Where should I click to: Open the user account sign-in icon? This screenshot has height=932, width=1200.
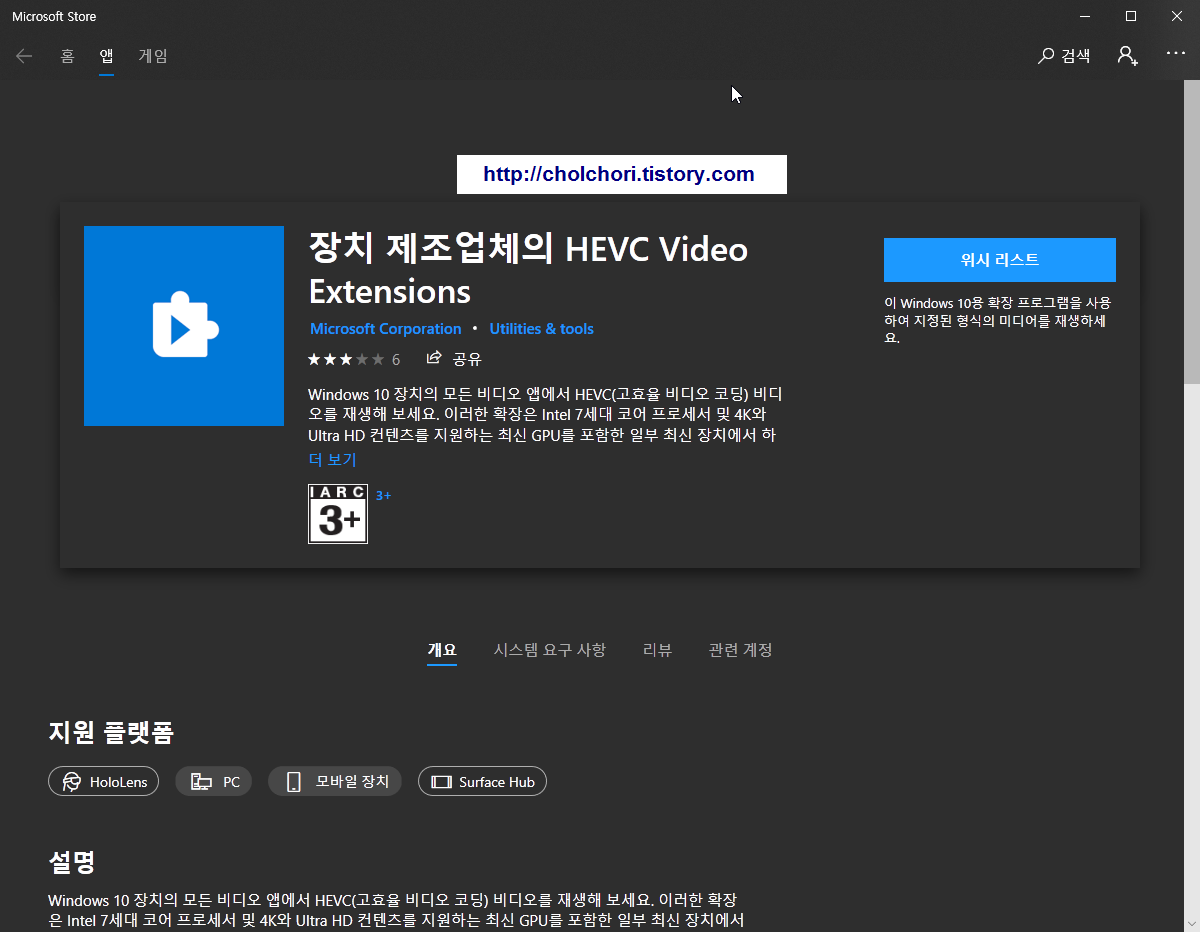[1128, 56]
